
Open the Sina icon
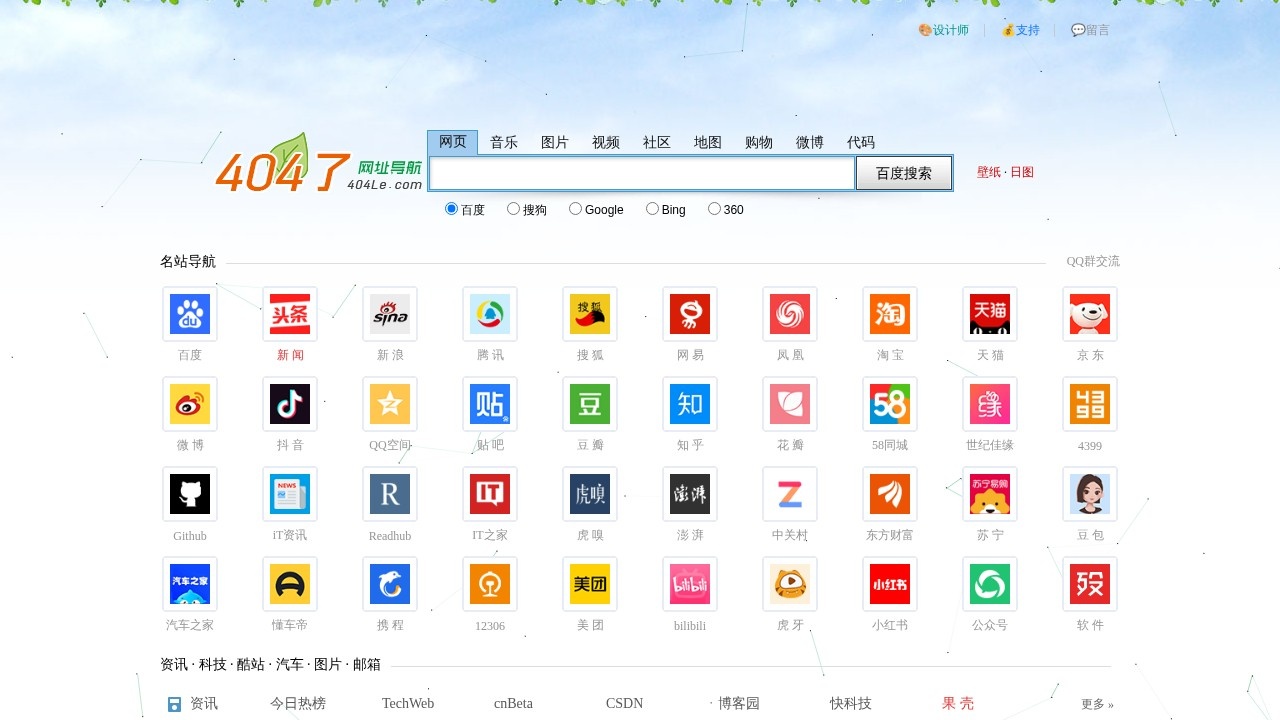point(390,314)
